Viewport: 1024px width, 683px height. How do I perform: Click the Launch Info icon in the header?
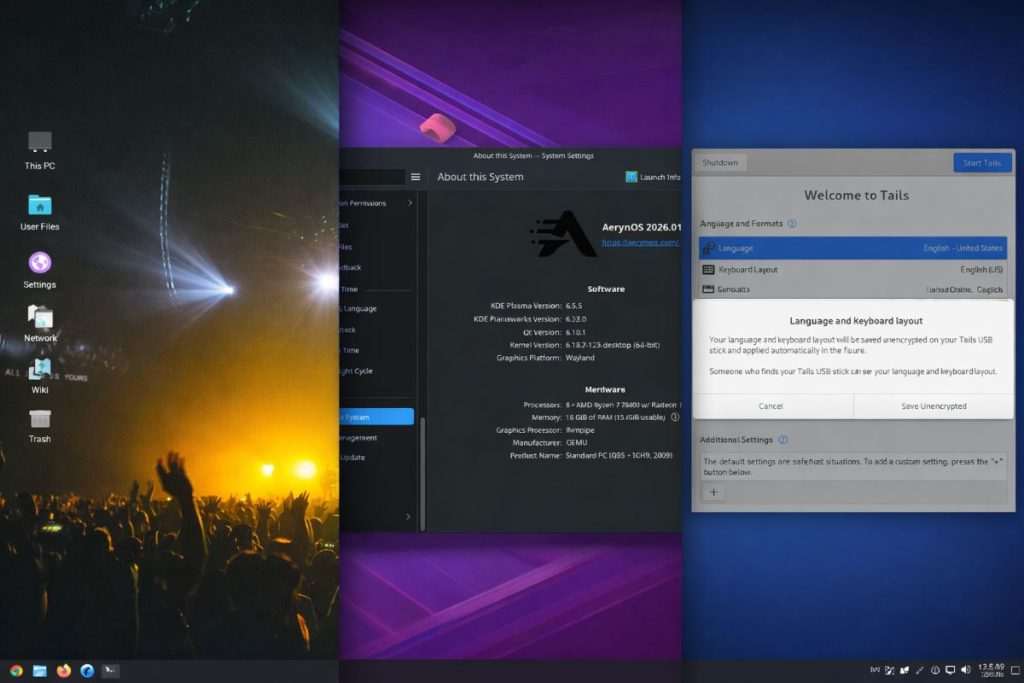point(633,177)
